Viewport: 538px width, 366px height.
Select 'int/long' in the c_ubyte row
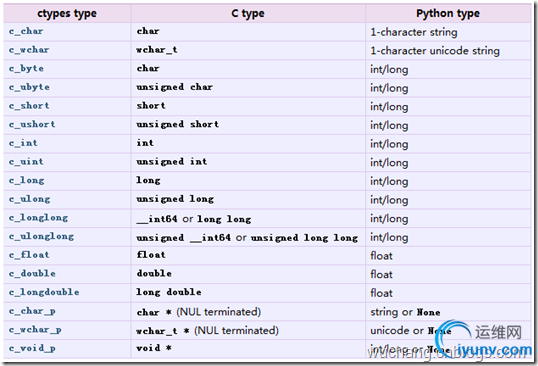point(389,88)
